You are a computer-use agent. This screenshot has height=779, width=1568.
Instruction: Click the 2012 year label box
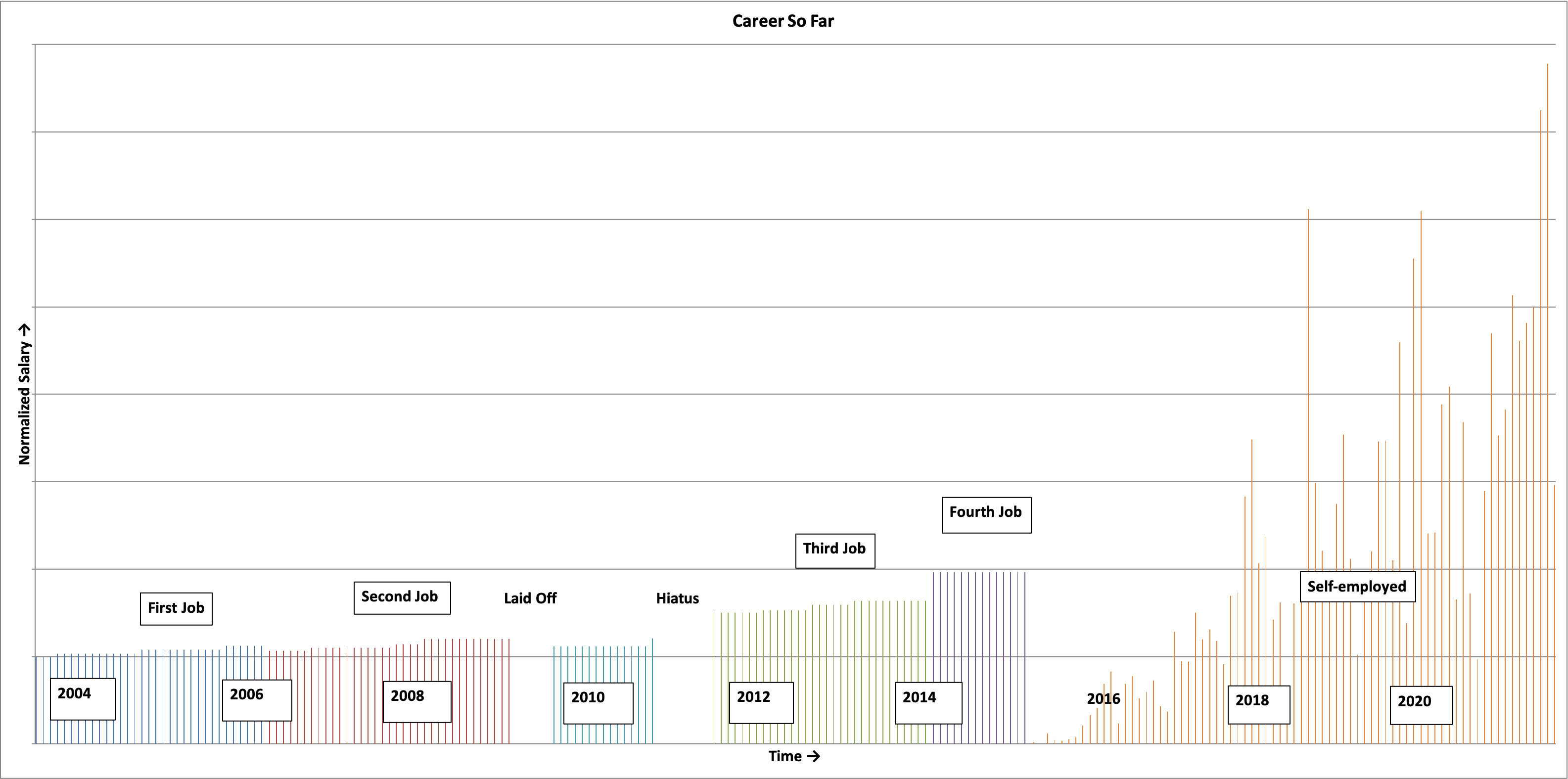761,702
